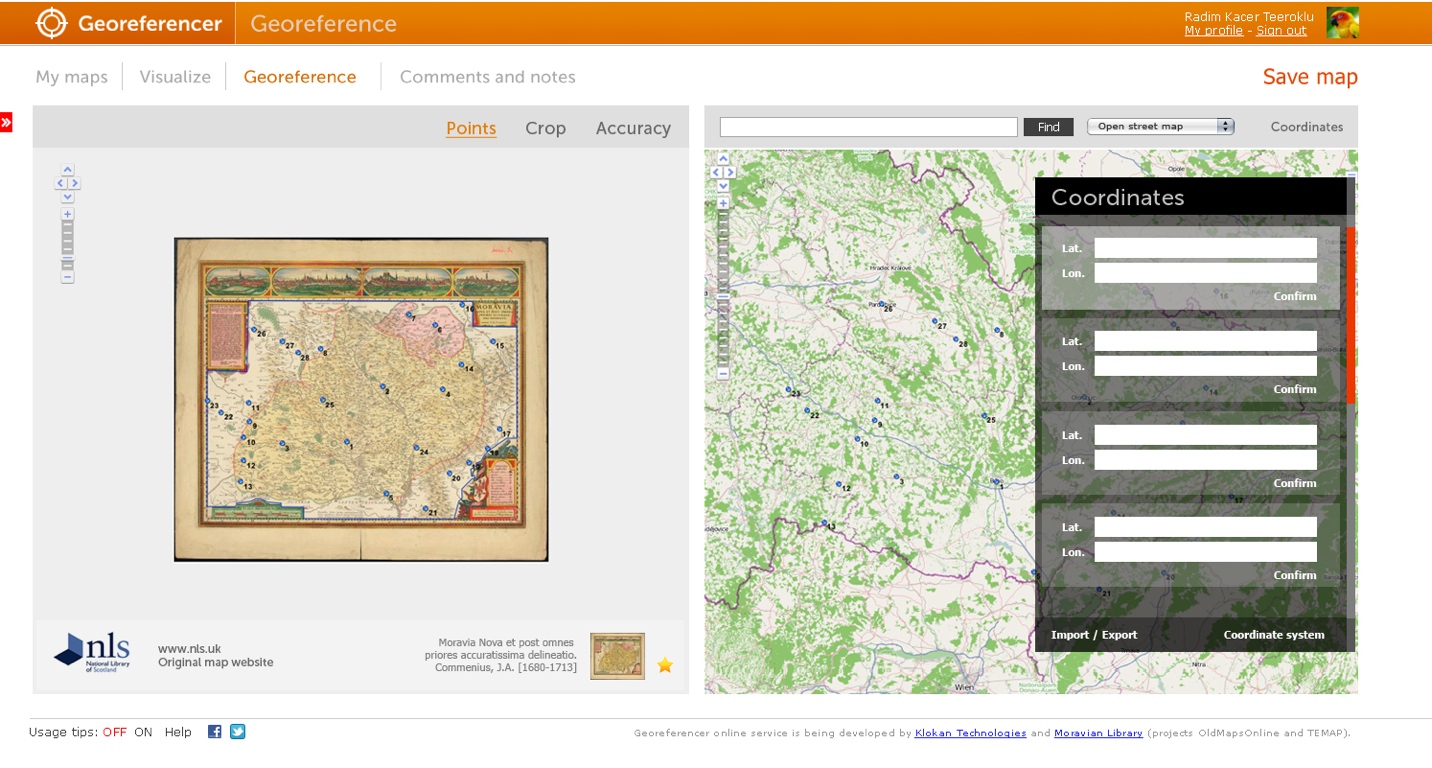This screenshot has height=768, width=1432.
Task: Open Import / Export in the Coordinates panel
Action: pos(1094,635)
